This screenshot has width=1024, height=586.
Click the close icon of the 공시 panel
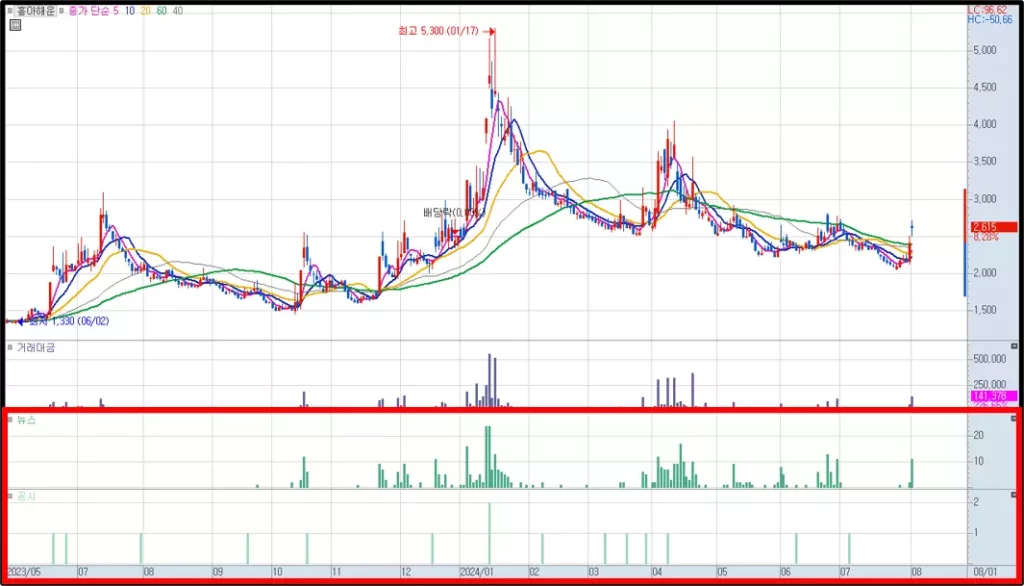pos(1014,495)
